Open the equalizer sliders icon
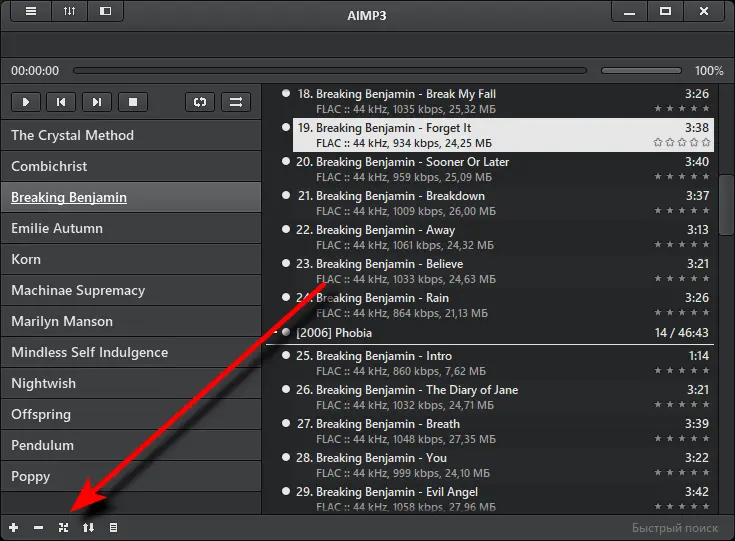Viewport: 735px width, 541px height. 69,11
